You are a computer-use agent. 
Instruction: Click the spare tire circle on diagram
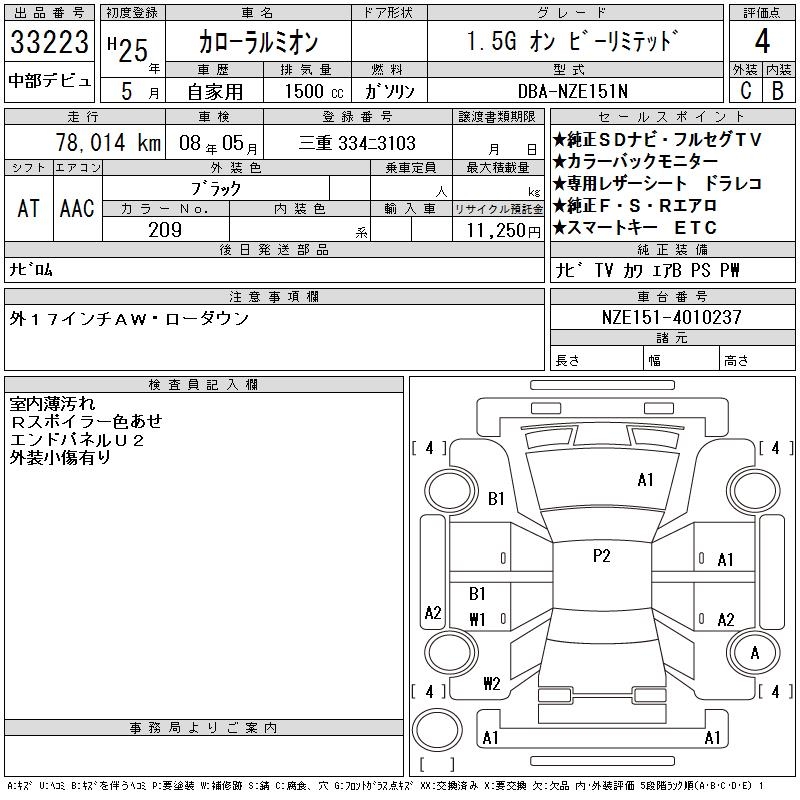(x=437, y=730)
